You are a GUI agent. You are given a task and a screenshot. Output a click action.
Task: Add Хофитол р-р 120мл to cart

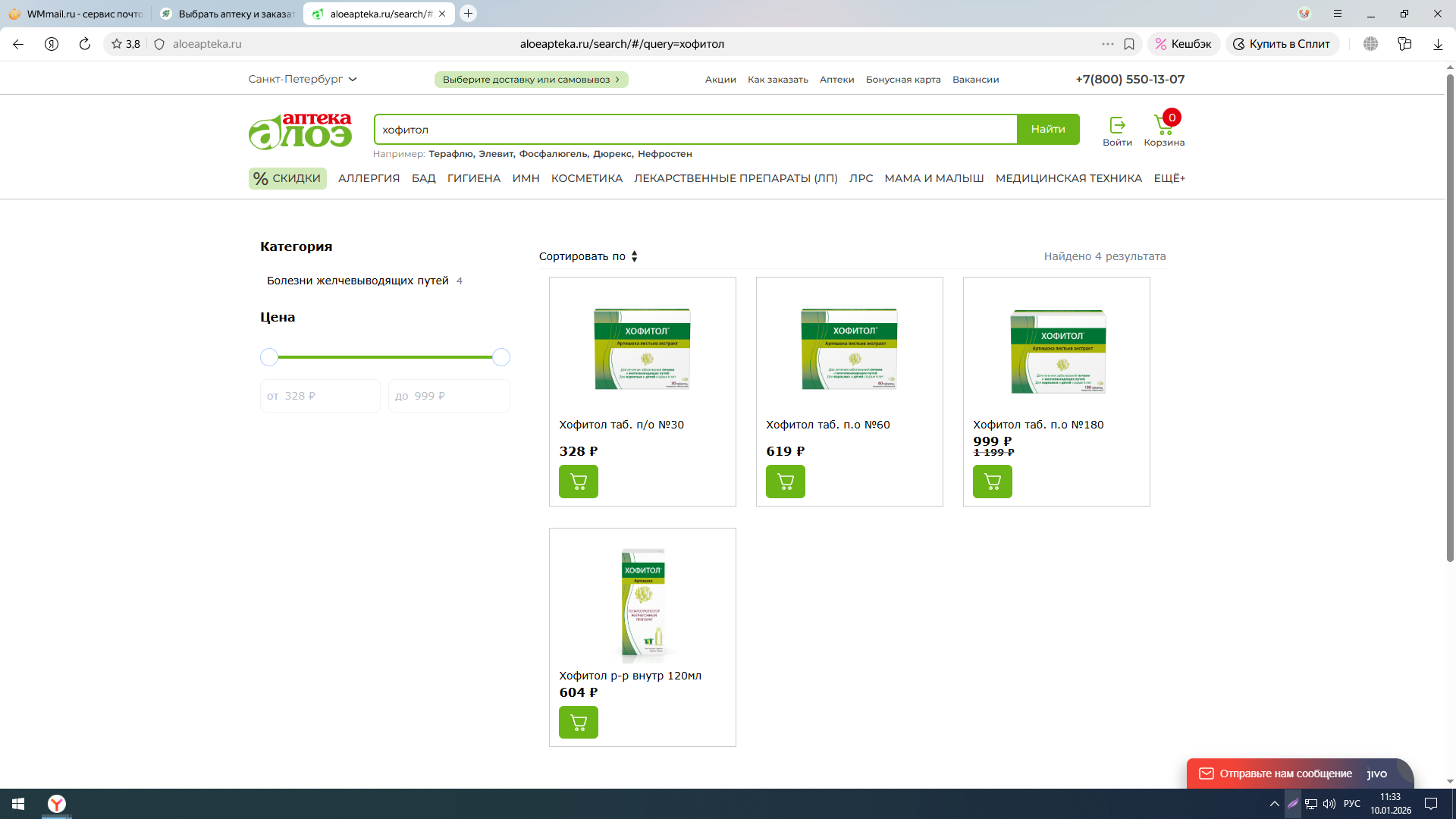click(x=578, y=723)
